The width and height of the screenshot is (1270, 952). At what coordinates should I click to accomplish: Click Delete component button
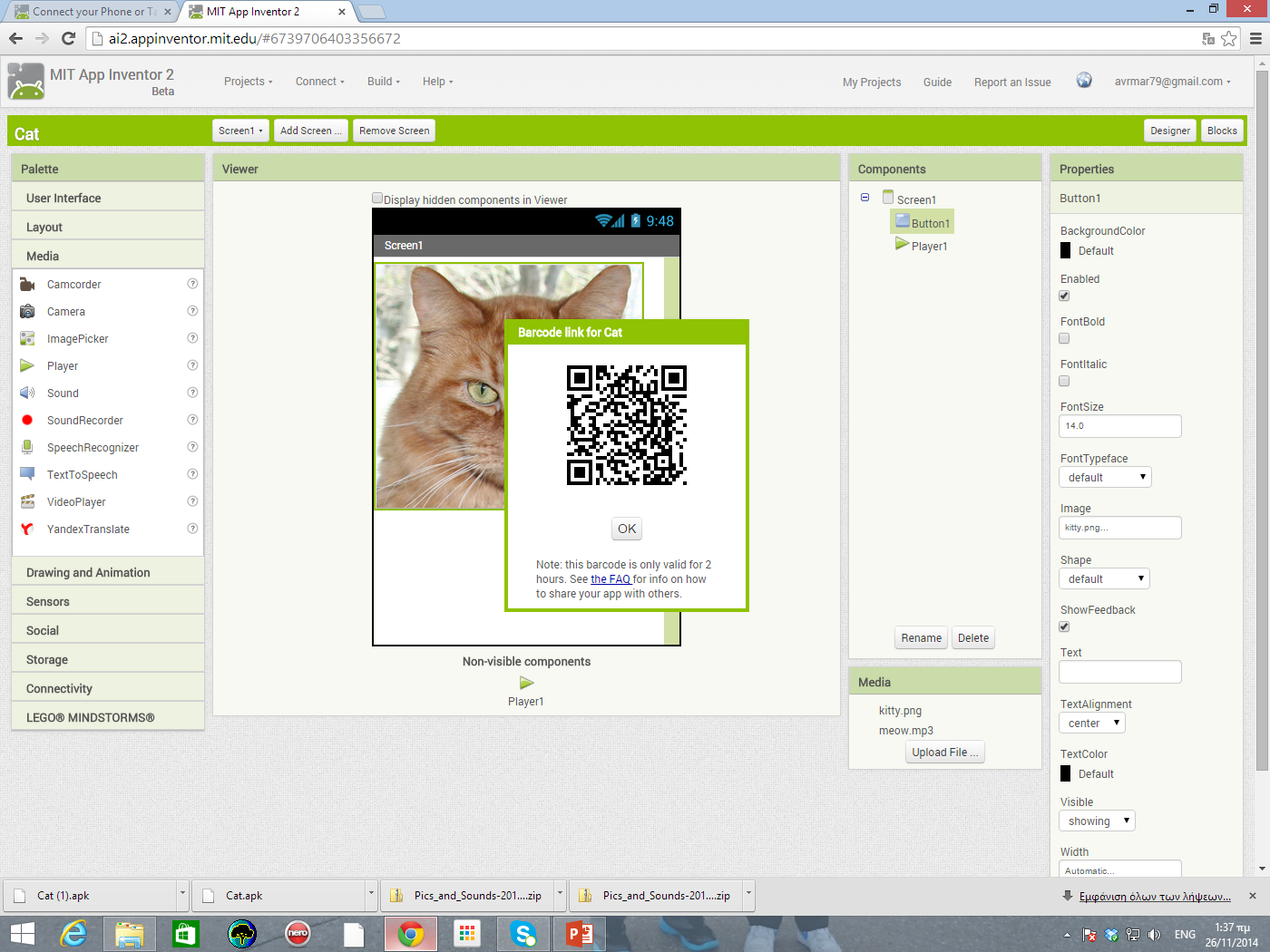coord(973,638)
